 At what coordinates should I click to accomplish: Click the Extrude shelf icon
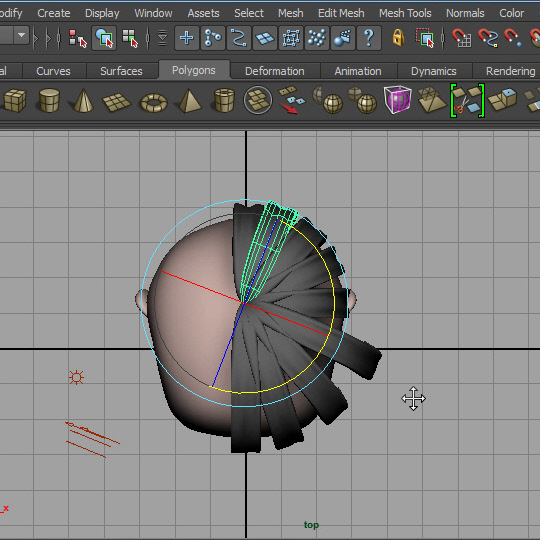pyautogui.click(x=502, y=100)
